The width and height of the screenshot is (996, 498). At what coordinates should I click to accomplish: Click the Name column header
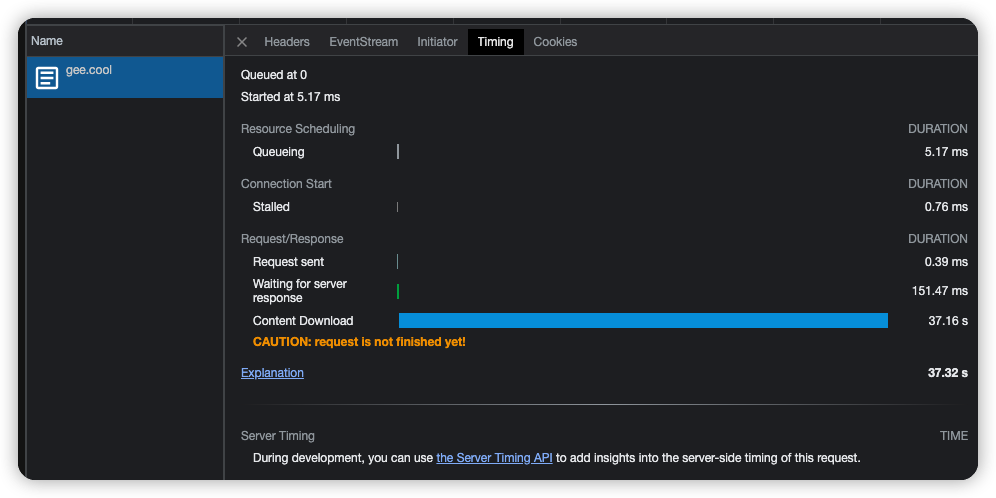tap(47, 41)
